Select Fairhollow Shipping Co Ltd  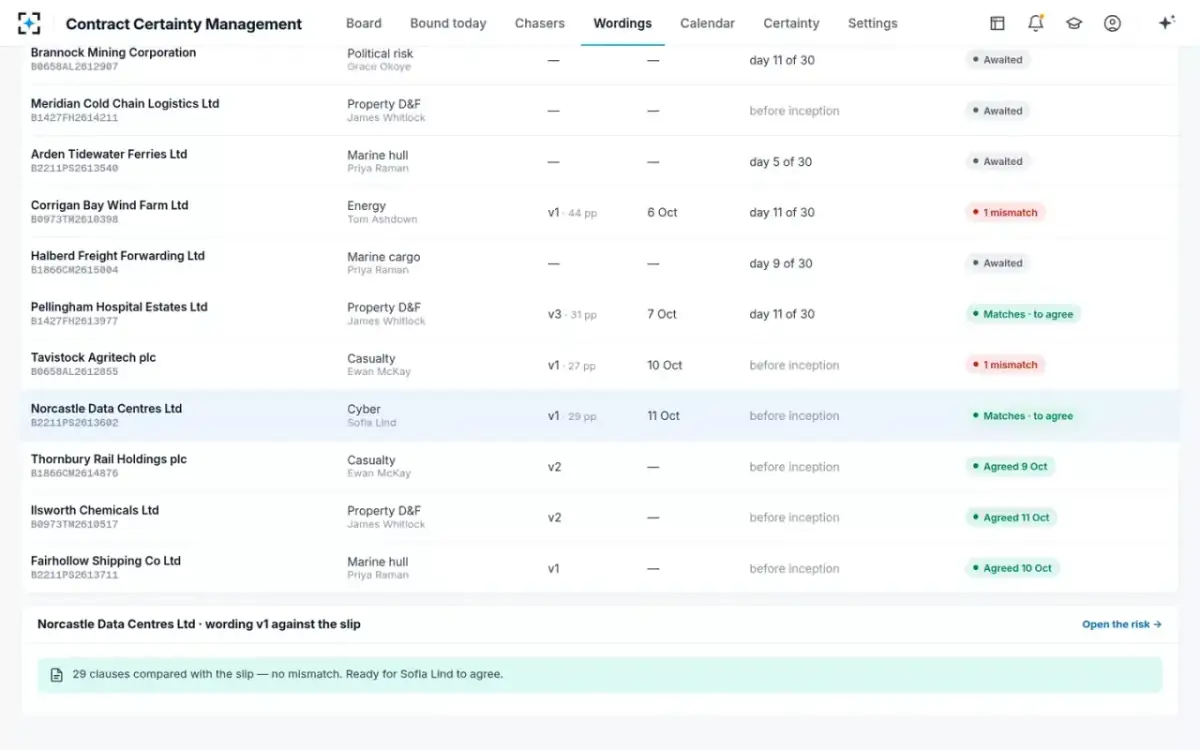coord(106,561)
